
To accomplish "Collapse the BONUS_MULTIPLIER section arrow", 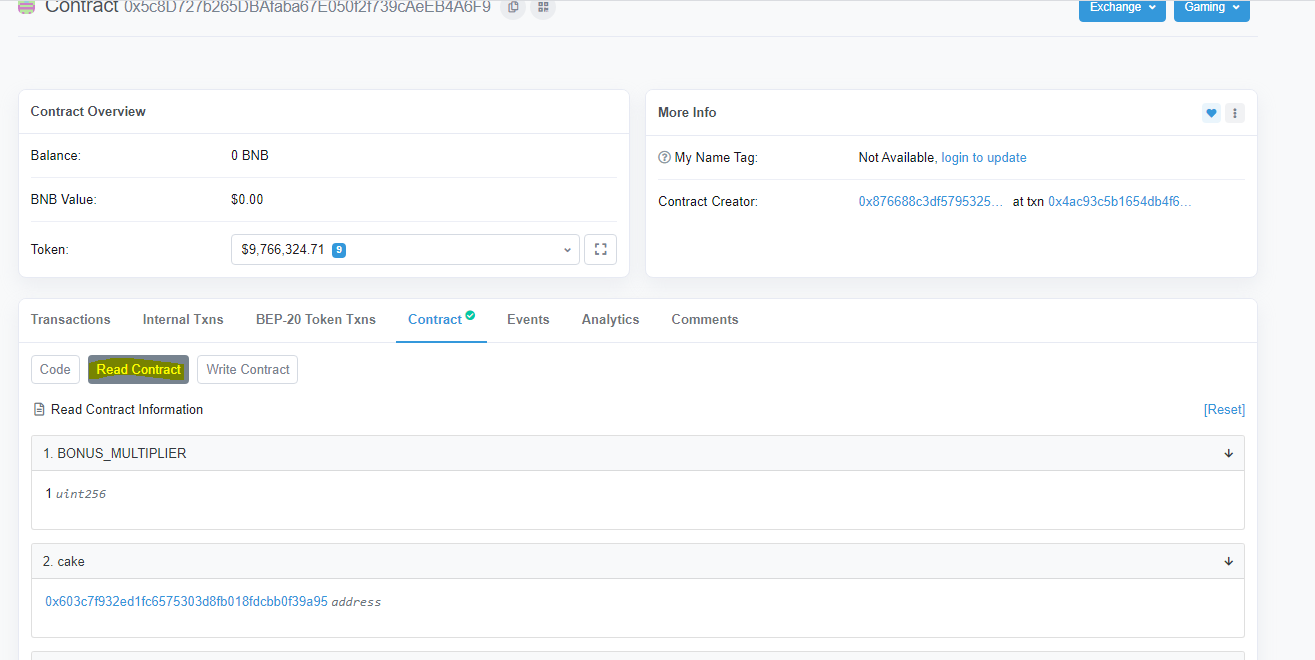I will click(1228, 454).
